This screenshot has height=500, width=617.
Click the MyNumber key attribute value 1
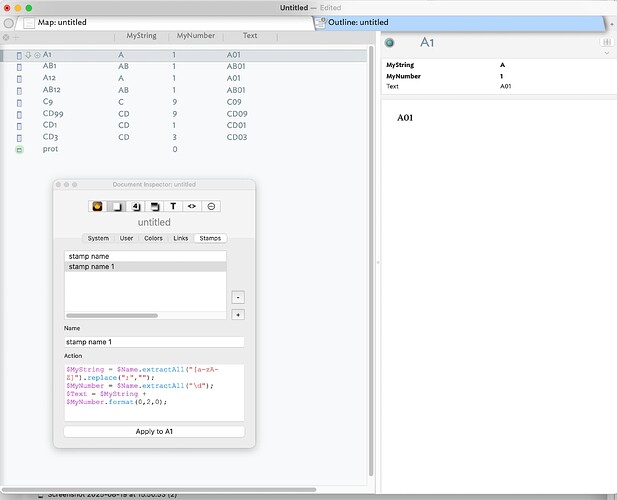pos(502,76)
